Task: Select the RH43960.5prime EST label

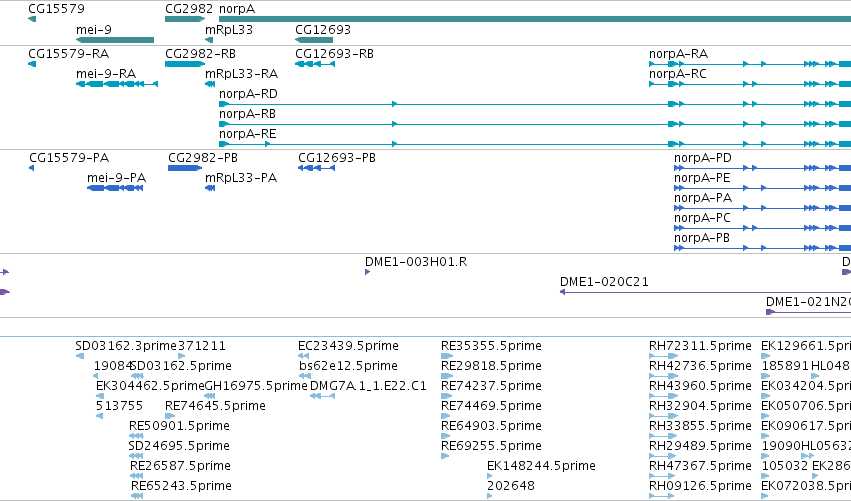Action: [x=700, y=386]
